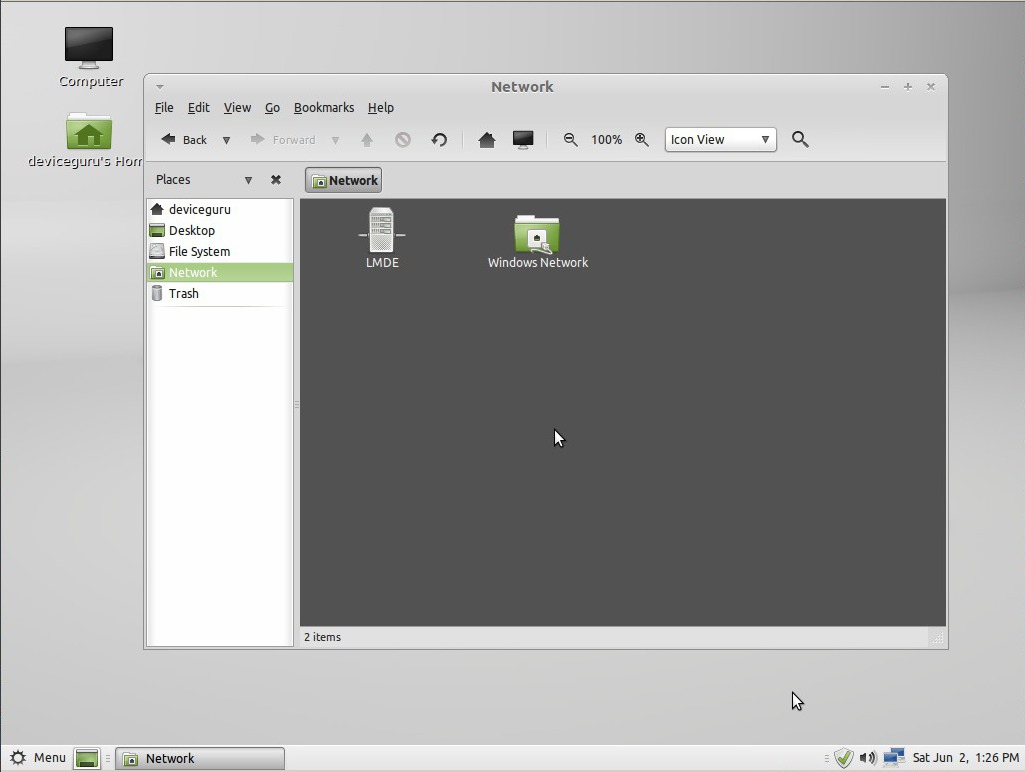The width and height of the screenshot is (1025, 772).
Task: Click the network connection tray icon
Action: tap(894, 758)
